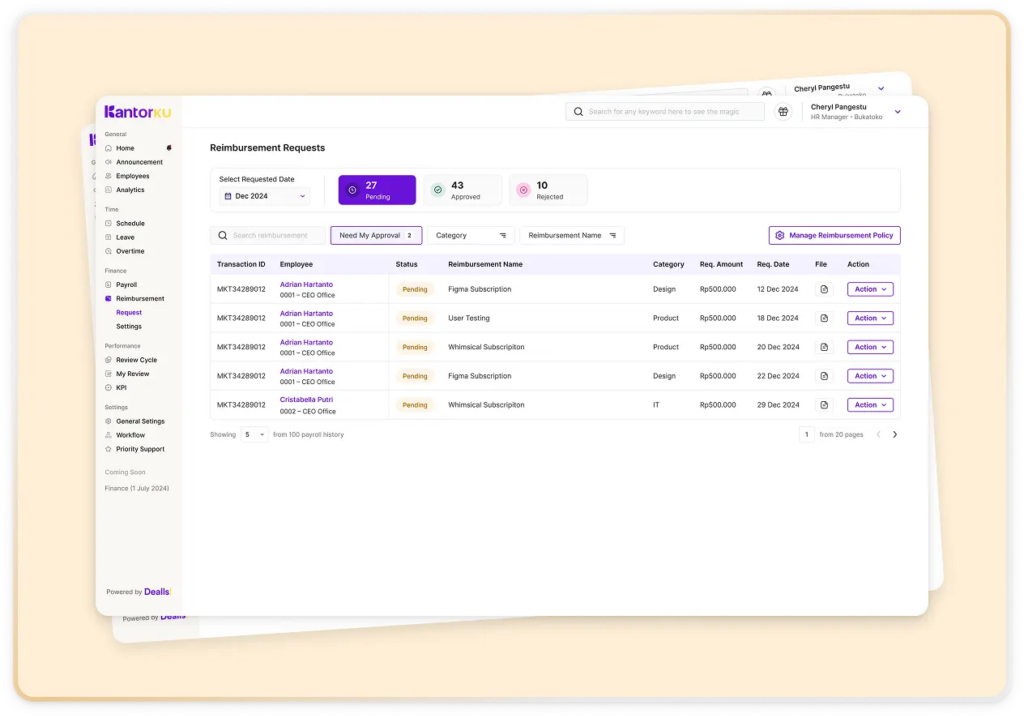
Task: Click the gift icon in the top bar
Action: [x=783, y=112]
